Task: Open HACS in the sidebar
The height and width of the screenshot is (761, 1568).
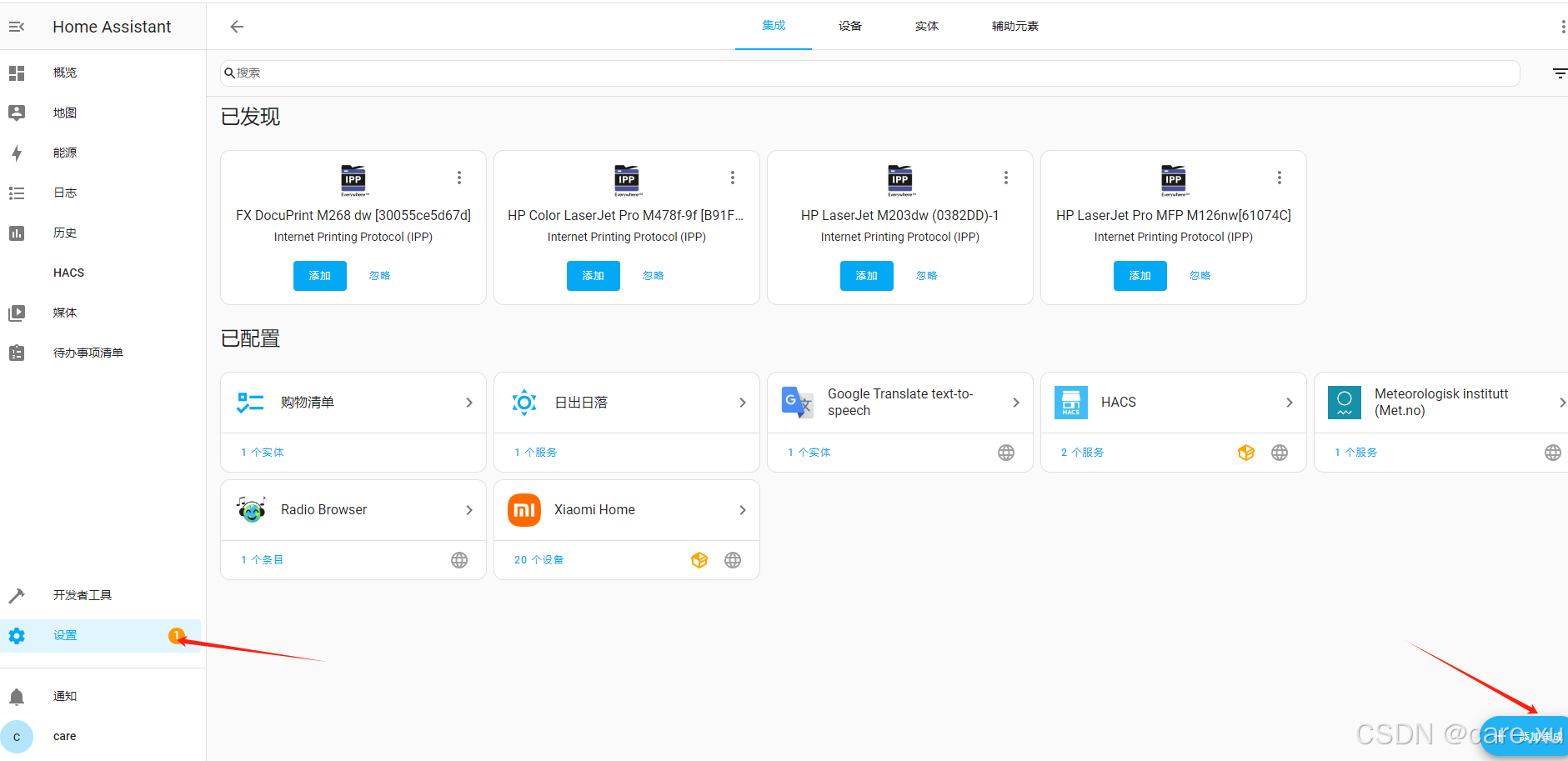Action: [x=100, y=273]
